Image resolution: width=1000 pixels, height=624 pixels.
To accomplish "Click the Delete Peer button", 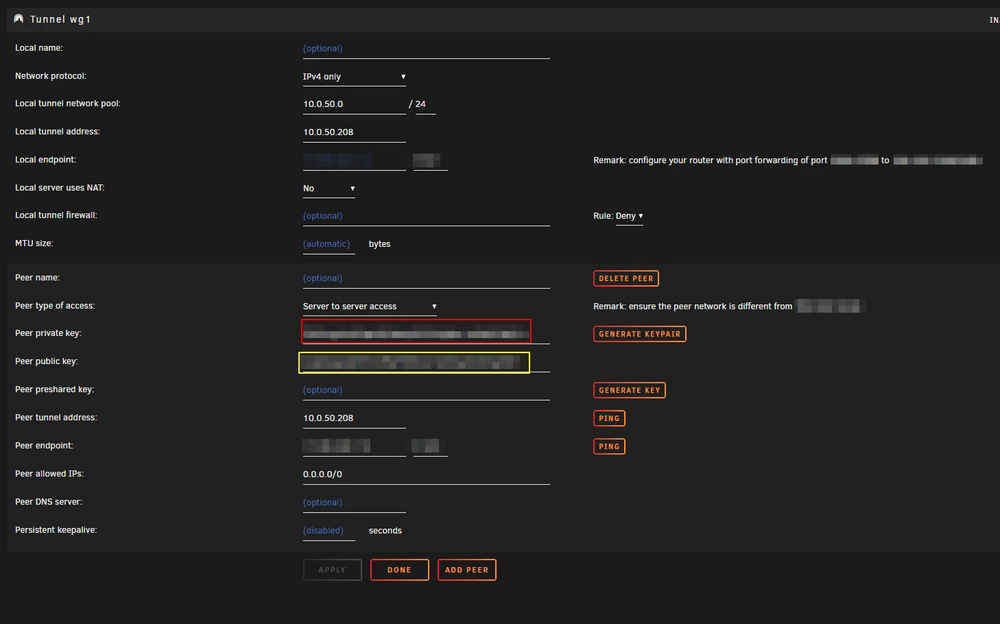I will 626,278.
